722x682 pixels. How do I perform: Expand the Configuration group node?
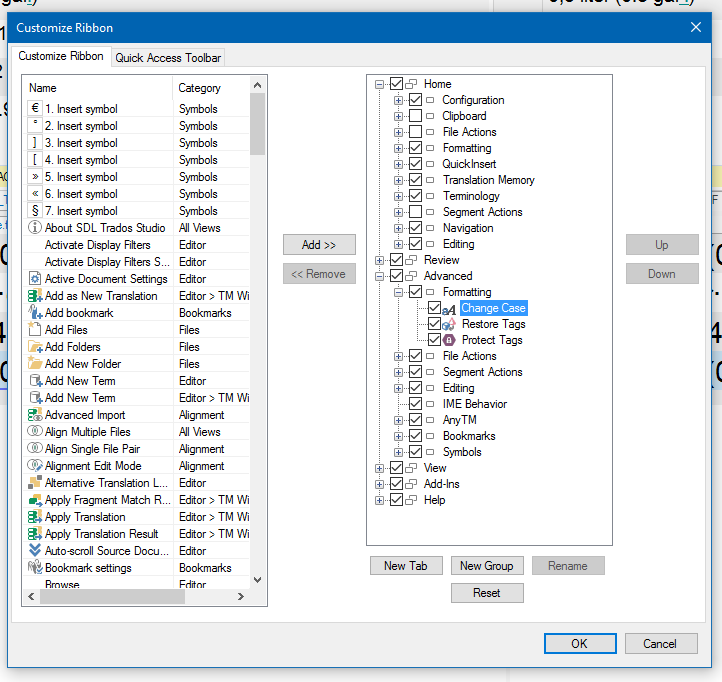398,100
